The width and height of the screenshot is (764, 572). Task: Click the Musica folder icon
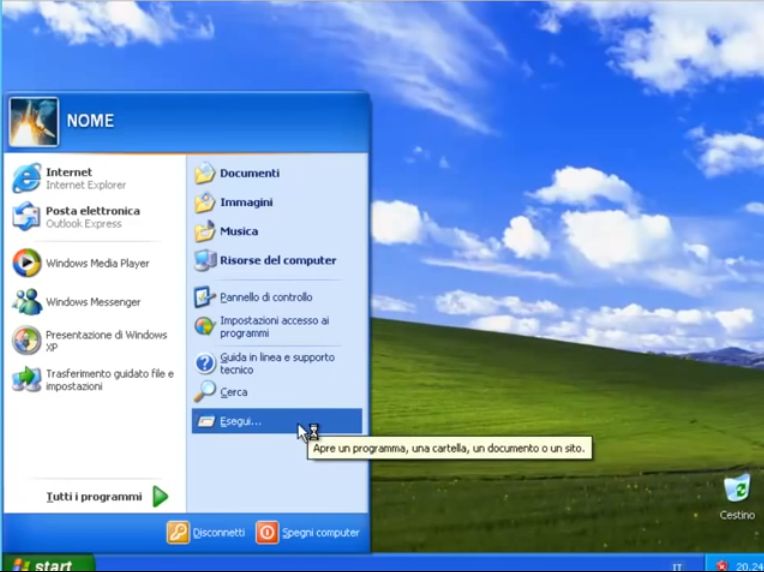[x=205, y=231]
